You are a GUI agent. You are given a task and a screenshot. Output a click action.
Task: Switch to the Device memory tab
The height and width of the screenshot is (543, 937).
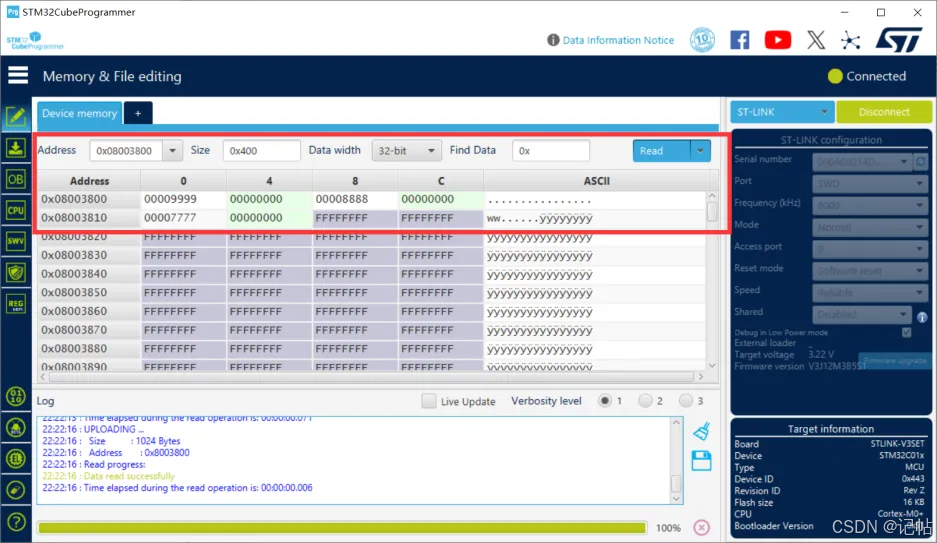pyautogui.click(x=79, y=113)
